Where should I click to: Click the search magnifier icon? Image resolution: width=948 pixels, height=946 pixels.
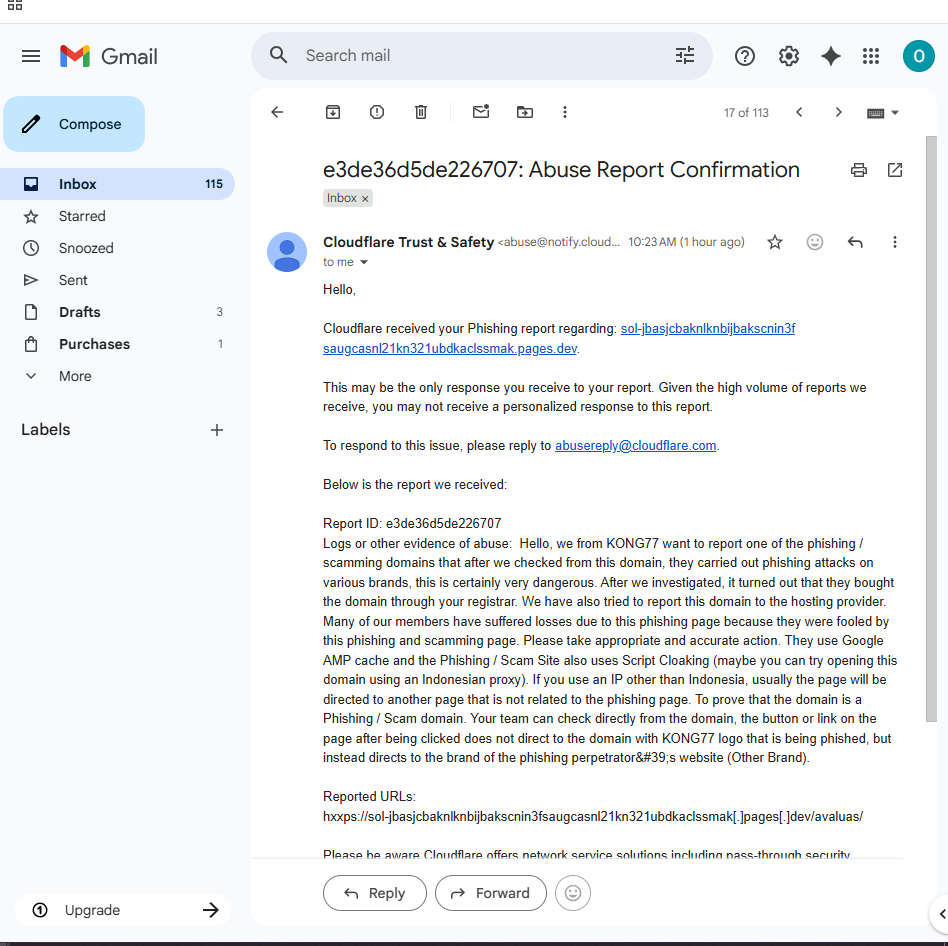click(278, 55)
